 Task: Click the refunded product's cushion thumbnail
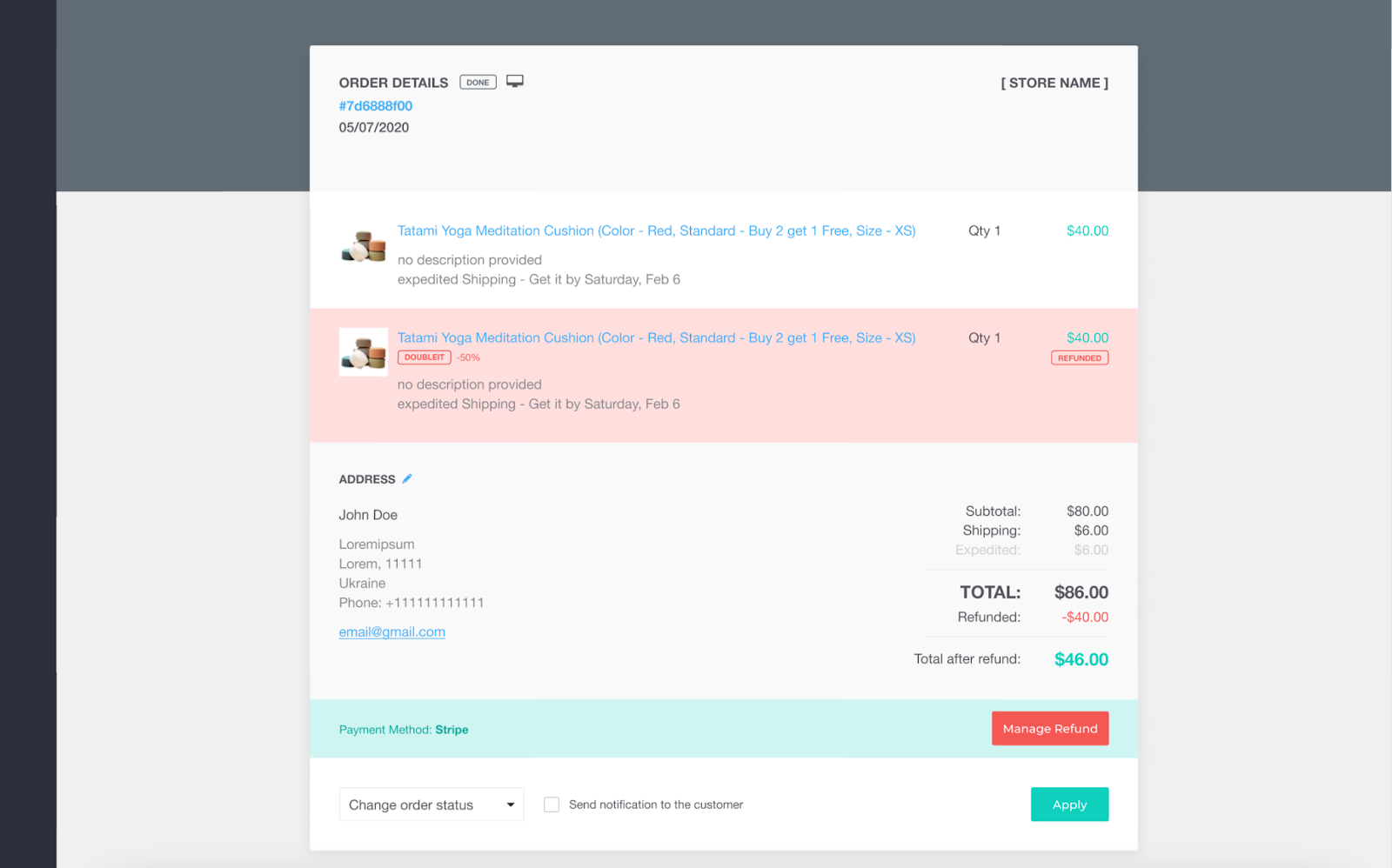click(x=364, y=352)
